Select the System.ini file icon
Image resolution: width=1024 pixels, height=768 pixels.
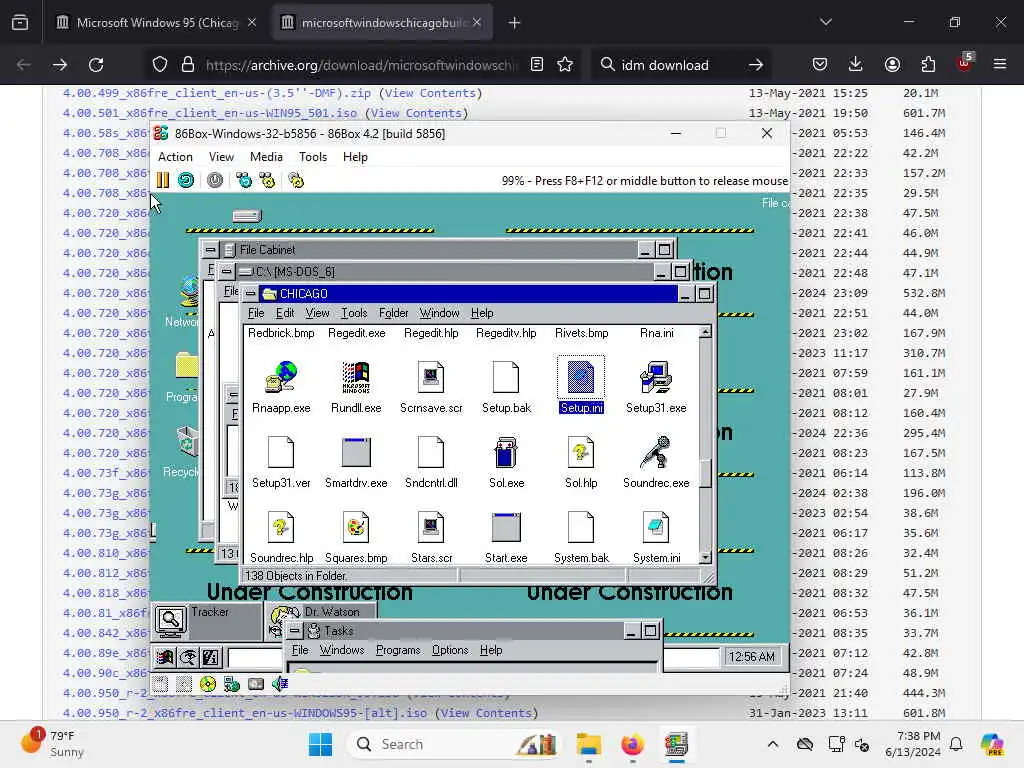click(x=656, y=527)
